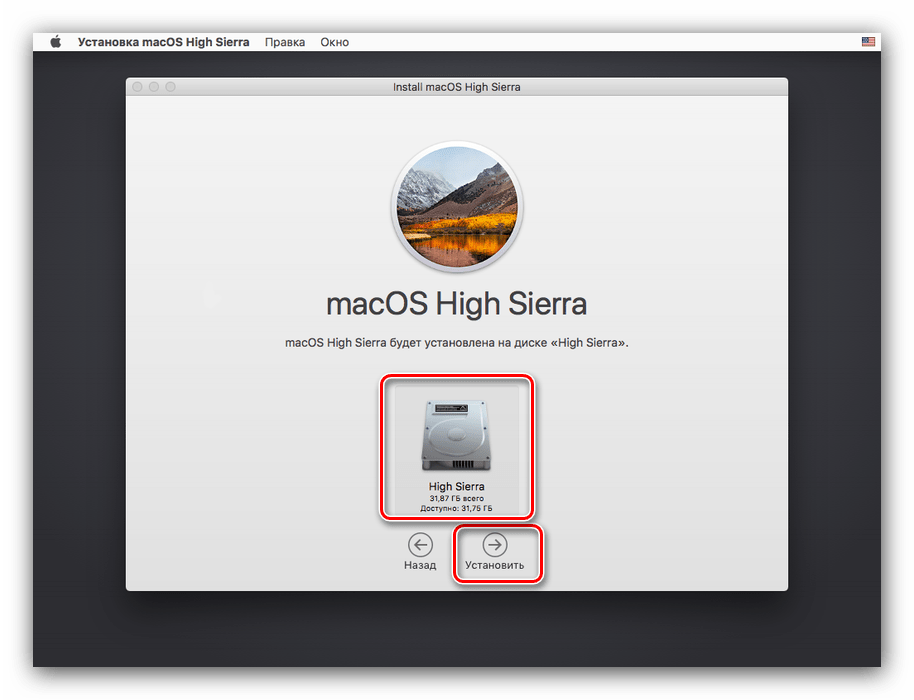Click the install destination description sentence
The height and width of the screenshot is (700, 914).
456,343
